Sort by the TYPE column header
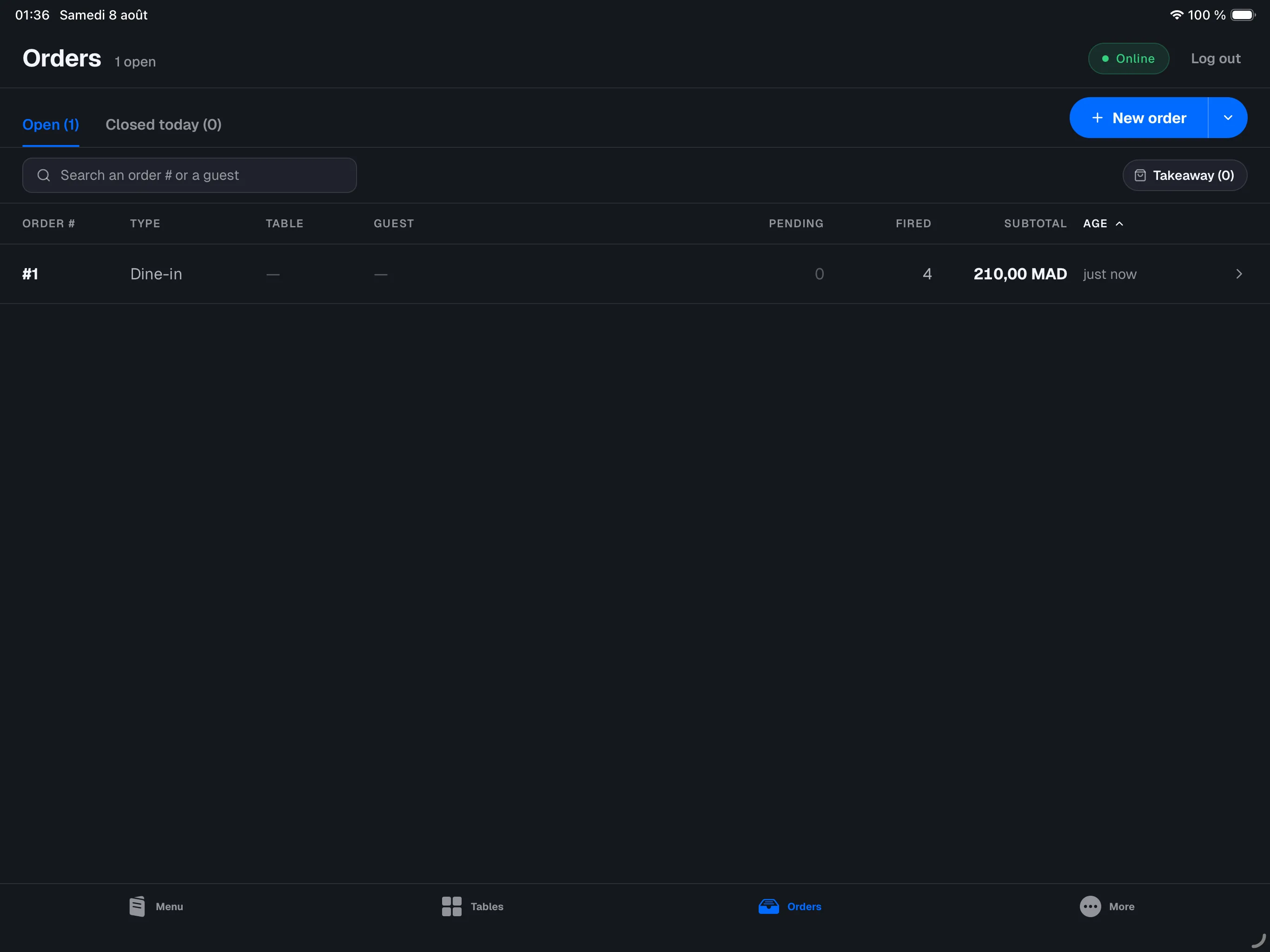This screenshot has height=952, width=1270. tap(145, 224)
